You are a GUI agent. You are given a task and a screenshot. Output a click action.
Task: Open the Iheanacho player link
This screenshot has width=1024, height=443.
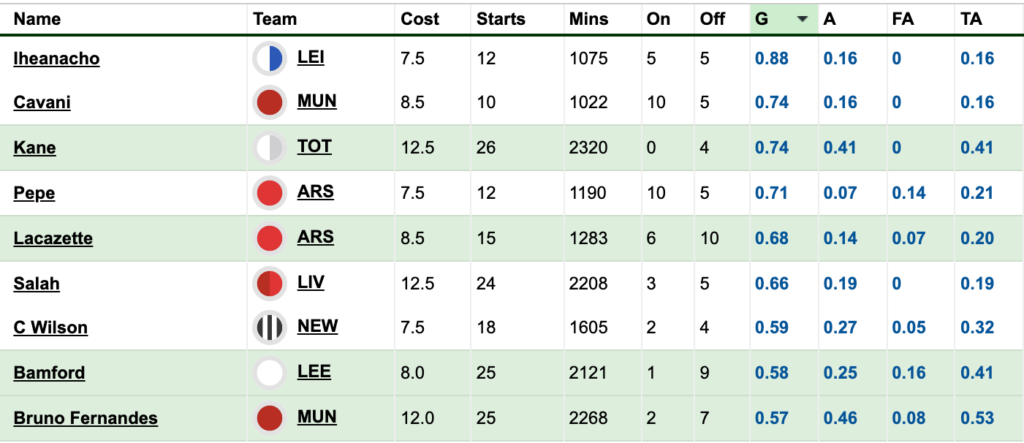[57, 59]
